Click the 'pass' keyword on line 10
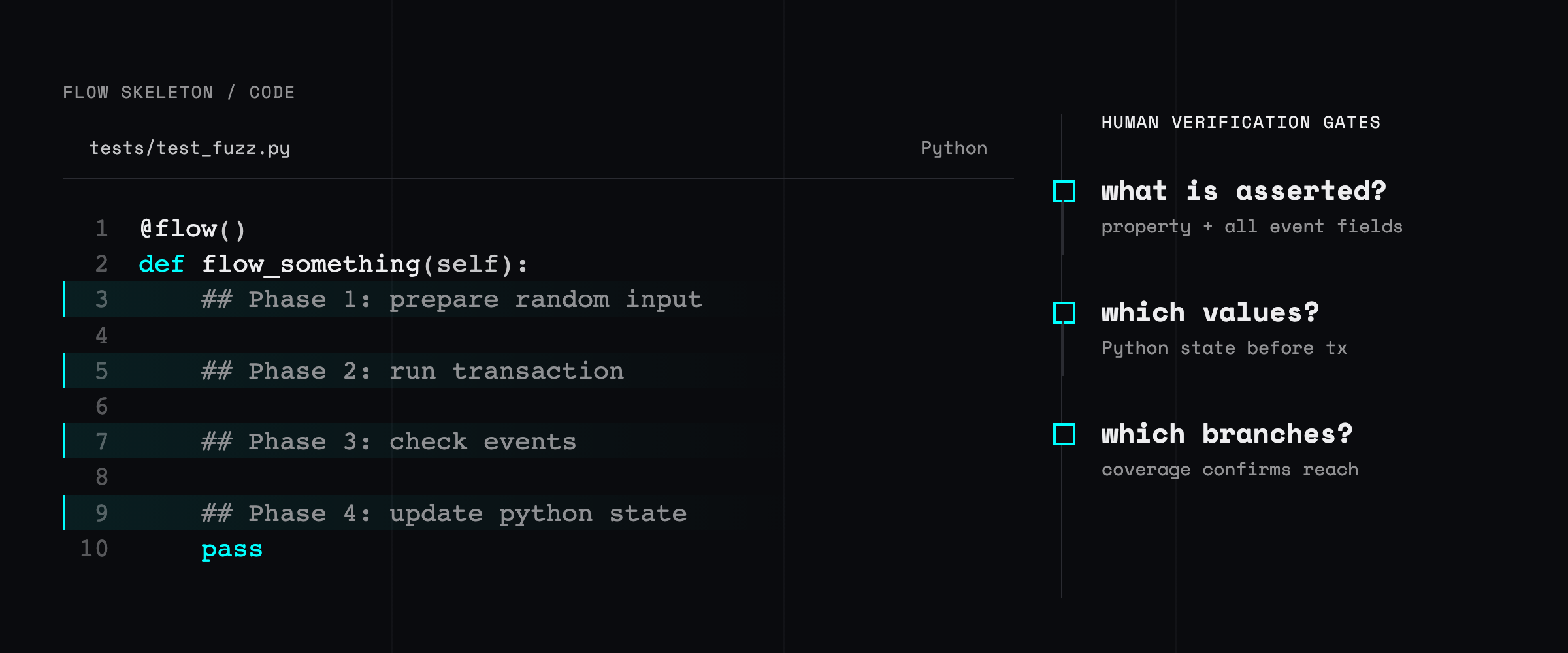 232,549
